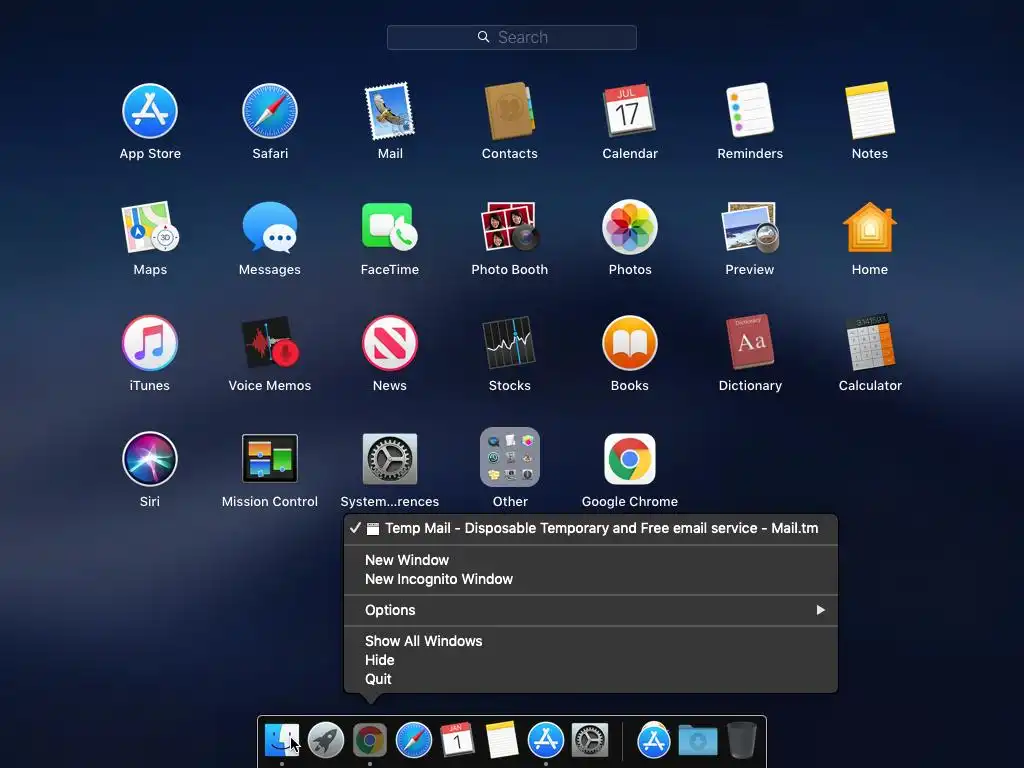The height and width of the screenshot is (768, 1024).
Task: Choose New Window in Chrome dock menu
Action: pyautogui.click(x=590, y=560)
